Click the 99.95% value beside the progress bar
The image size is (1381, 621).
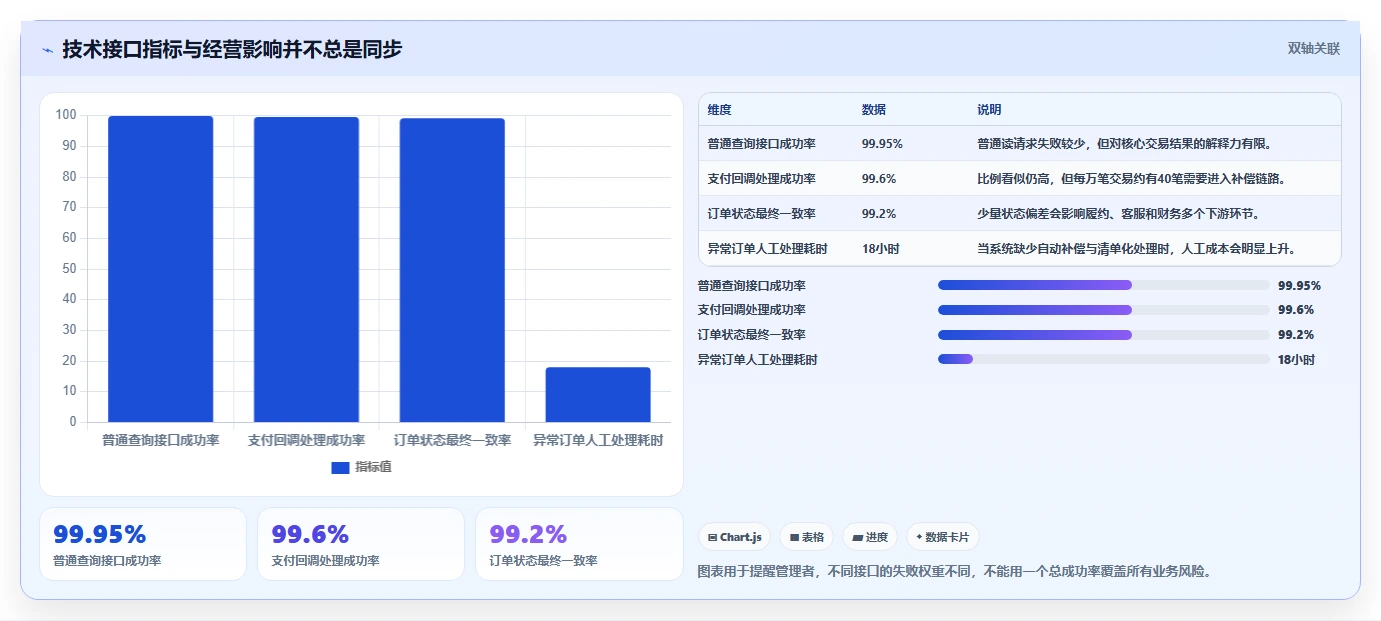[x=1299, y=285]
